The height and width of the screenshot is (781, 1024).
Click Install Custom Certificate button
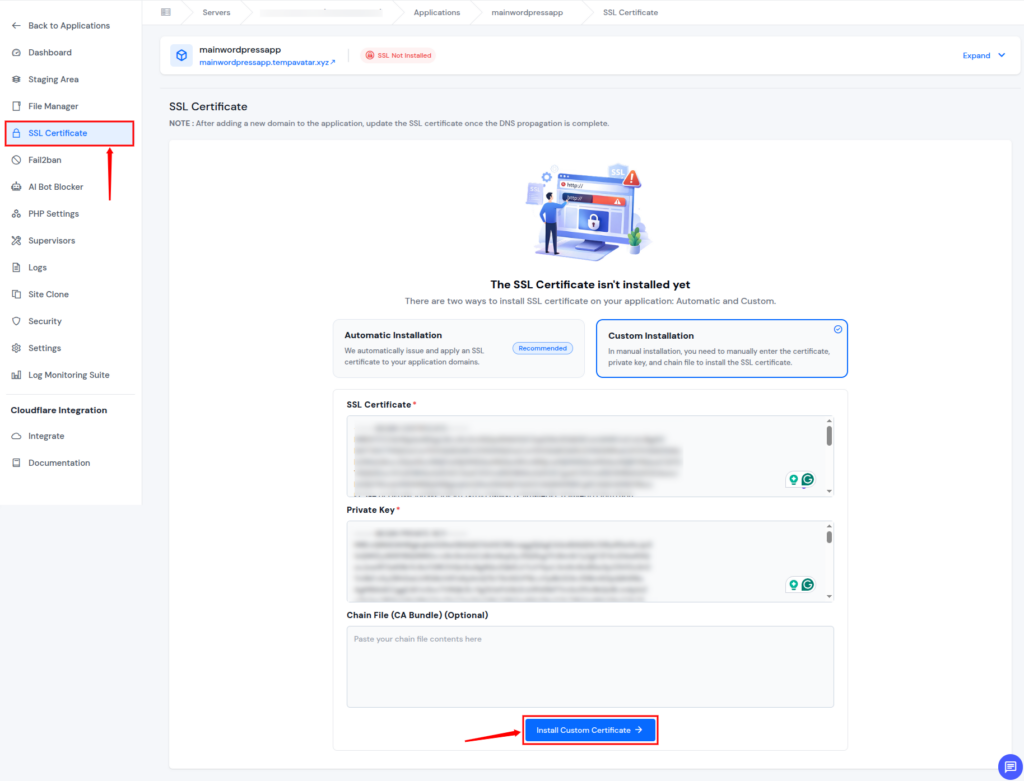[x=589, y=730]
